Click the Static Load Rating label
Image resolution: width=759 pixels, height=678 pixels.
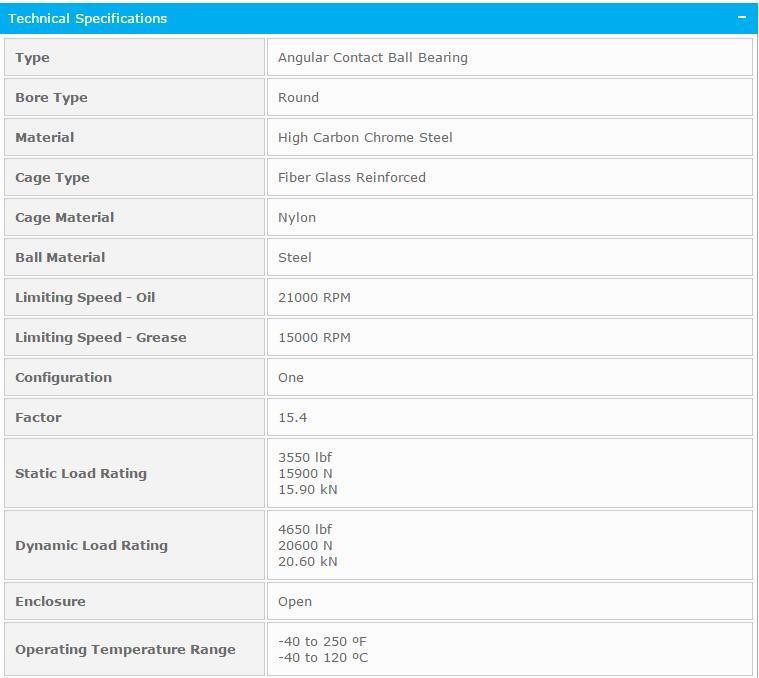[x=81, y=473]
